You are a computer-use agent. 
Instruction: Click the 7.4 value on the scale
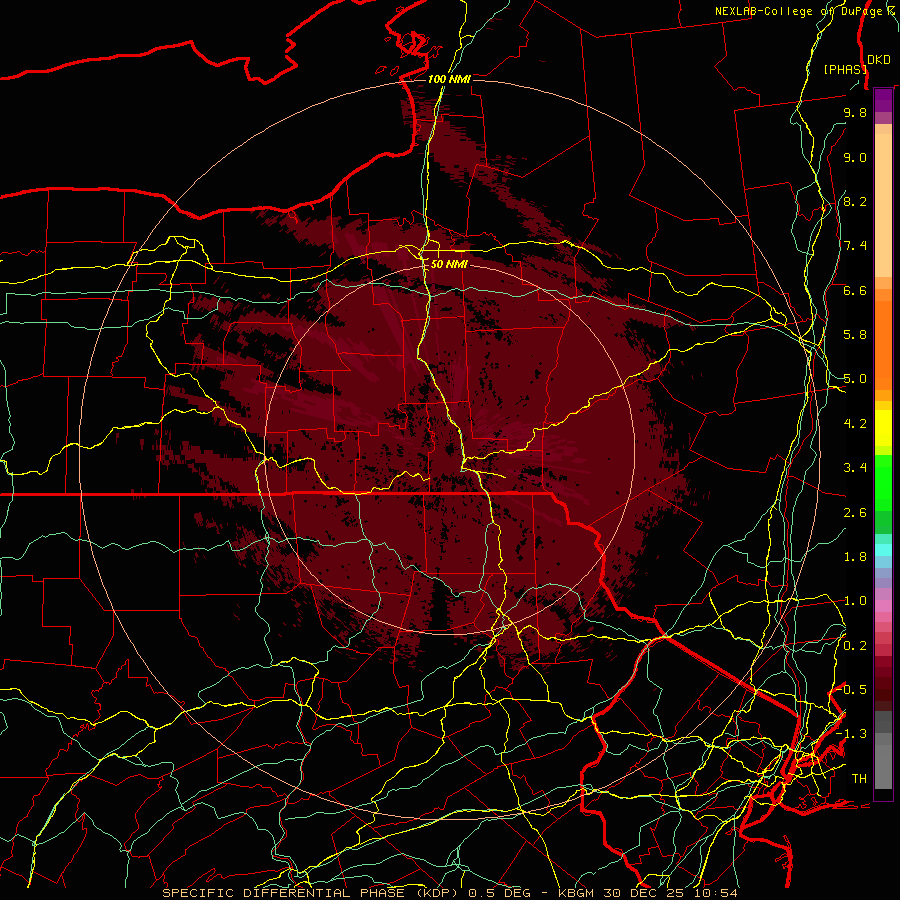[x=855, y=246]
